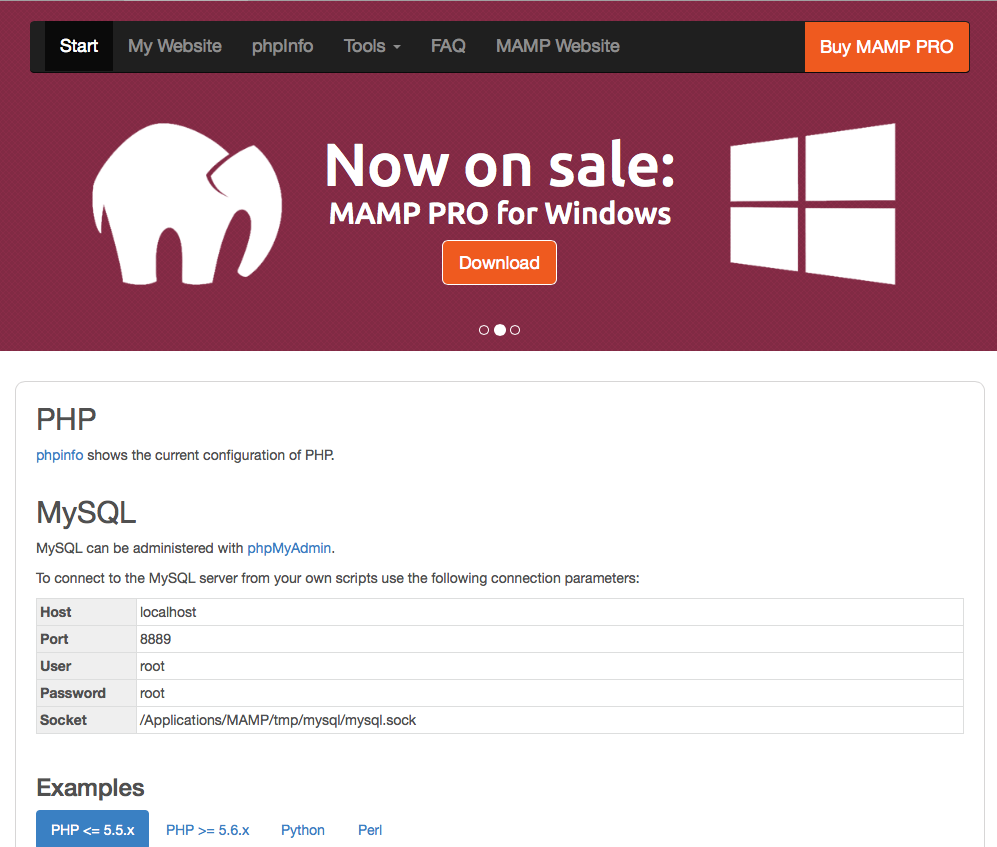Select the first carousel indicator dot
This screenshot has height=847, width=997.
coord(484,330)
